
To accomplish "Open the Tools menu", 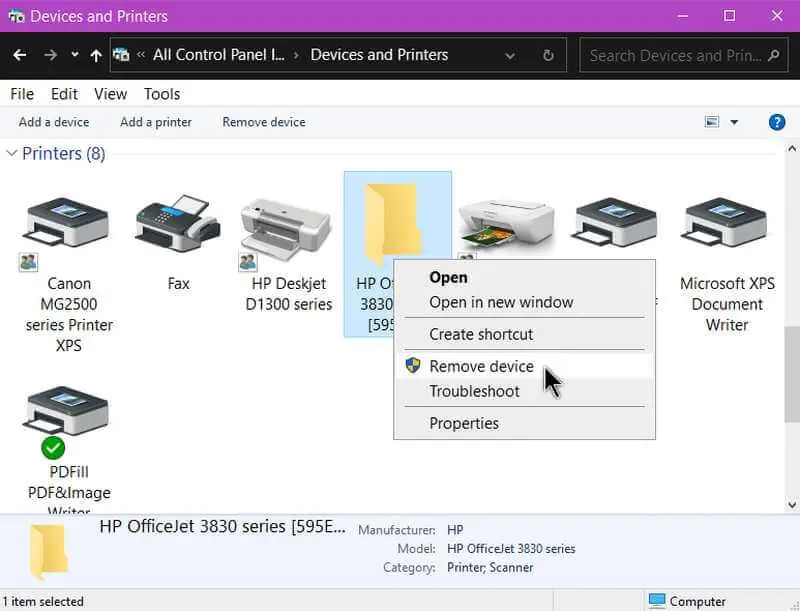I will [x=162, y=94].
